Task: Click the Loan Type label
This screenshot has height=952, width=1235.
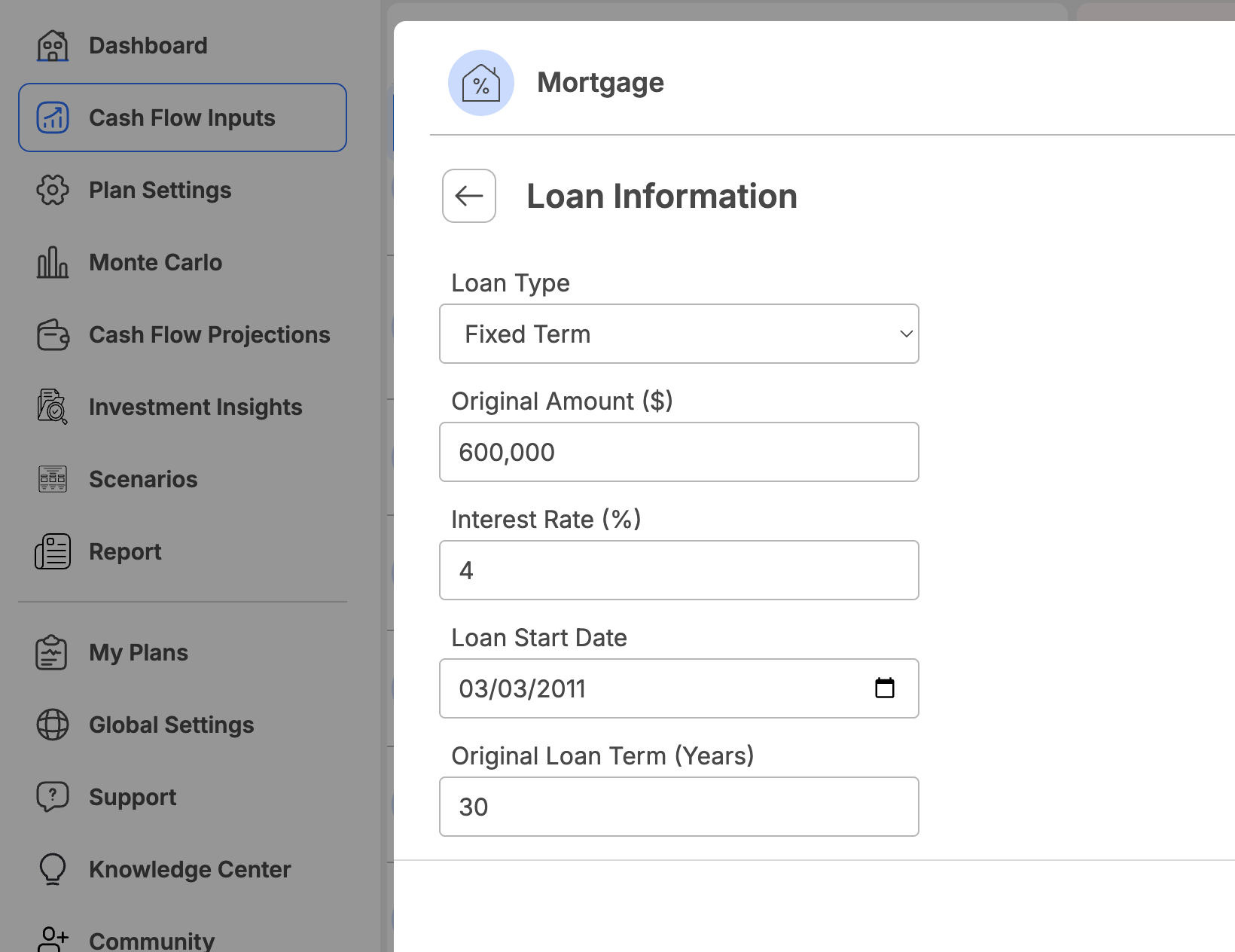Action: [x=511, y=283]
